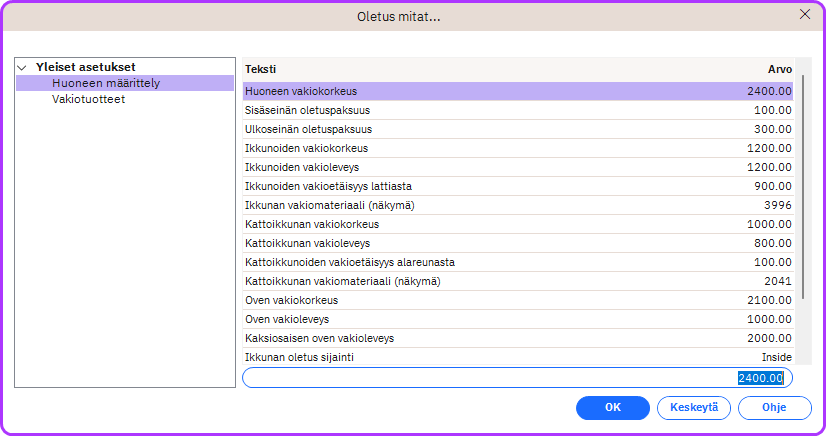Click the value edit field showing 2400.00

[x=517, y=378]
